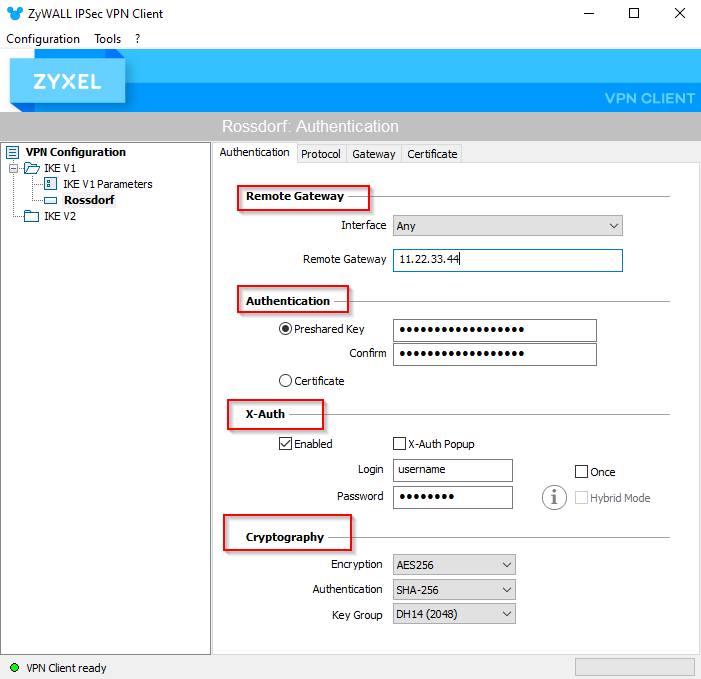The width and height of the screenshot is (701, 679).
Task: Click the IKE V1 Parameters document icon
Action: tap(50, 184)
